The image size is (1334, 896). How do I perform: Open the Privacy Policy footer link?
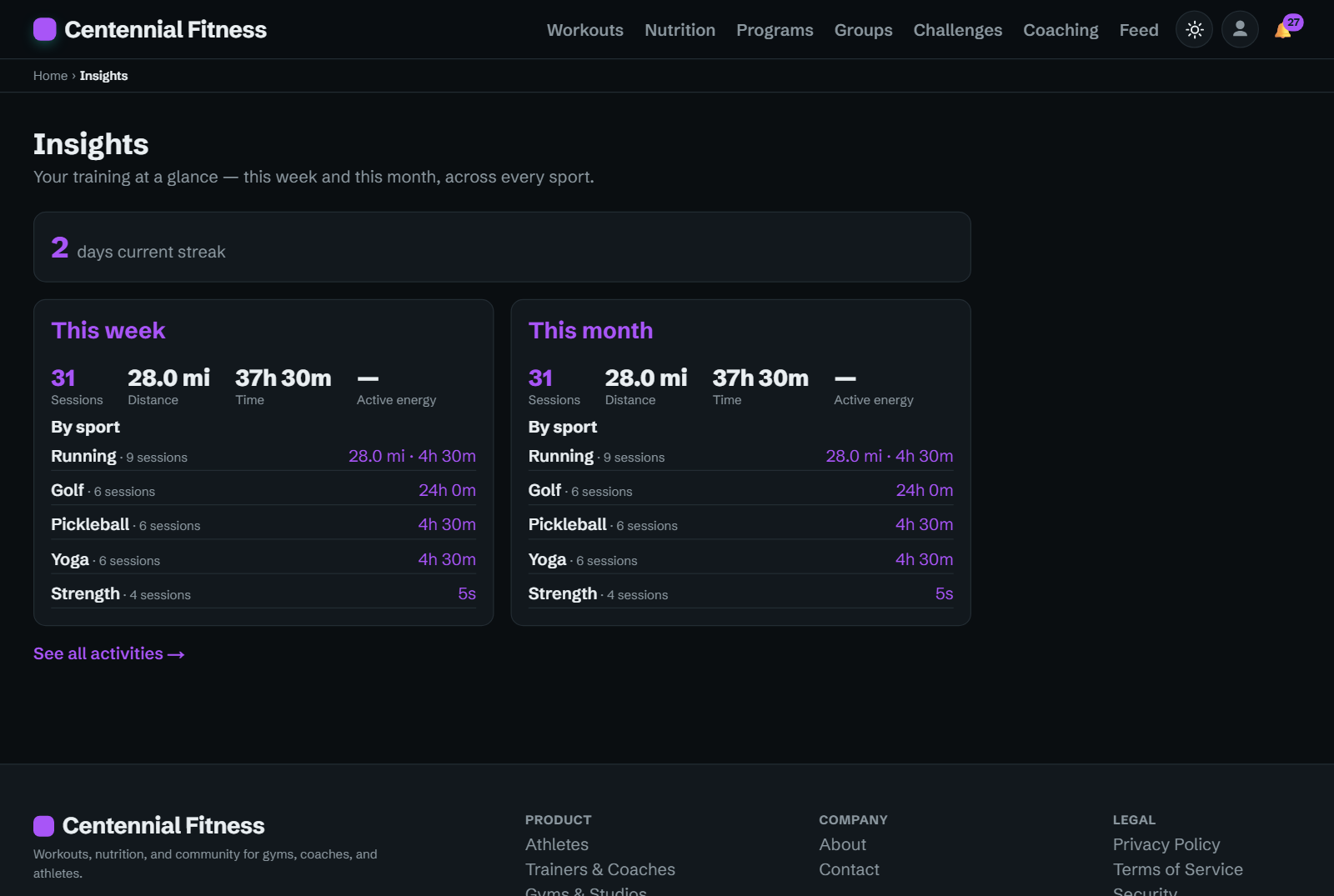[1166, 844]
